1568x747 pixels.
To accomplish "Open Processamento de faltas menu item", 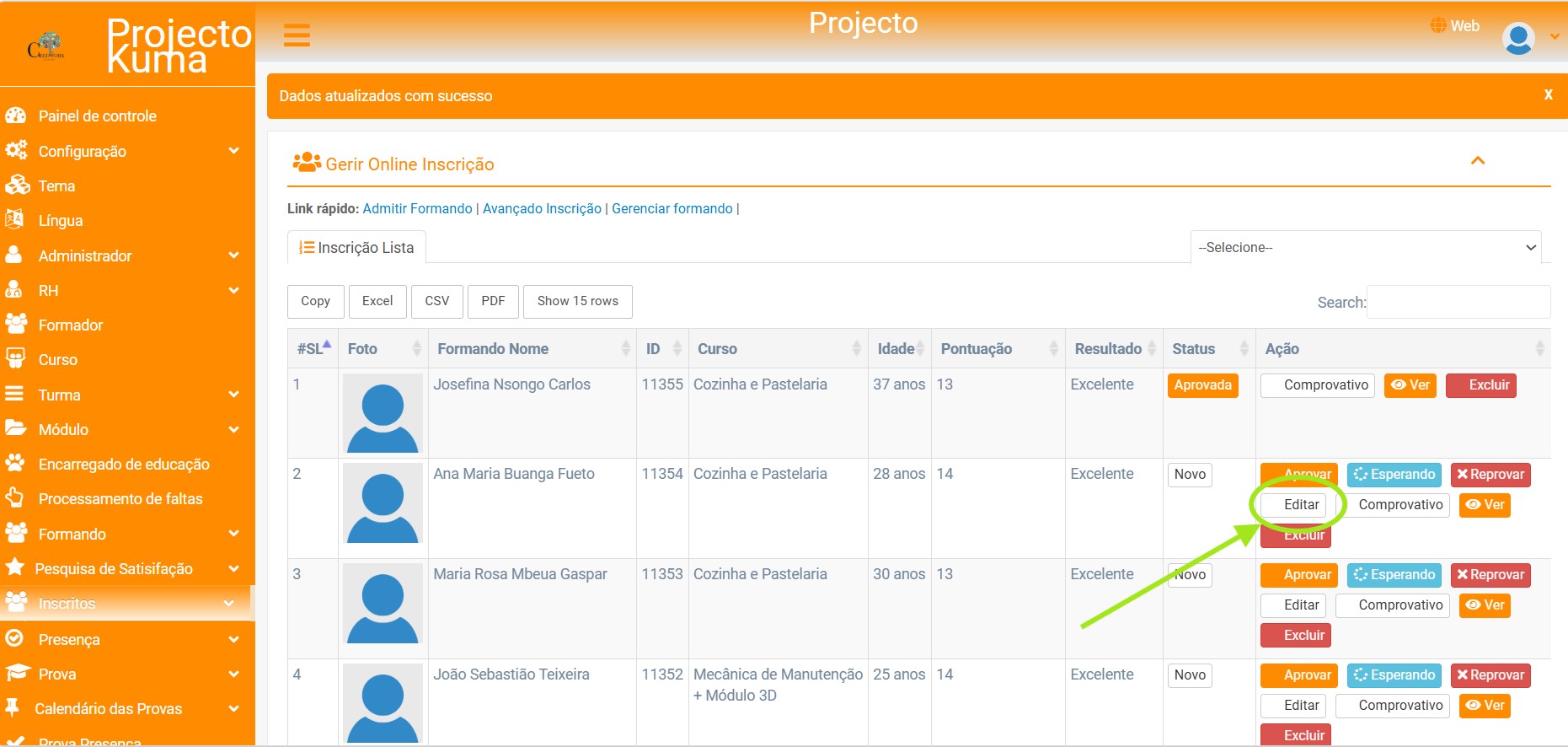I will point(120,499).
